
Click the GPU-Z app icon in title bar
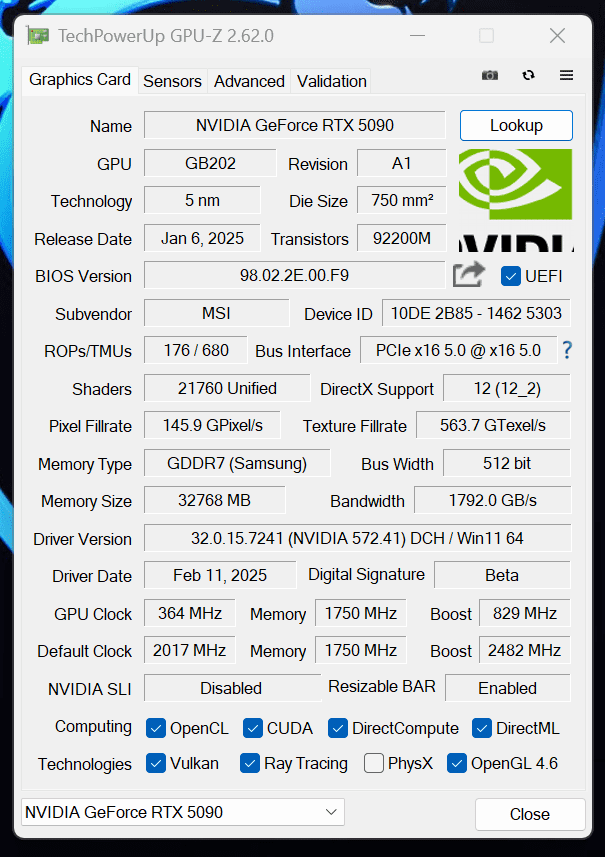pyautogui.click(x=38, y=36)
